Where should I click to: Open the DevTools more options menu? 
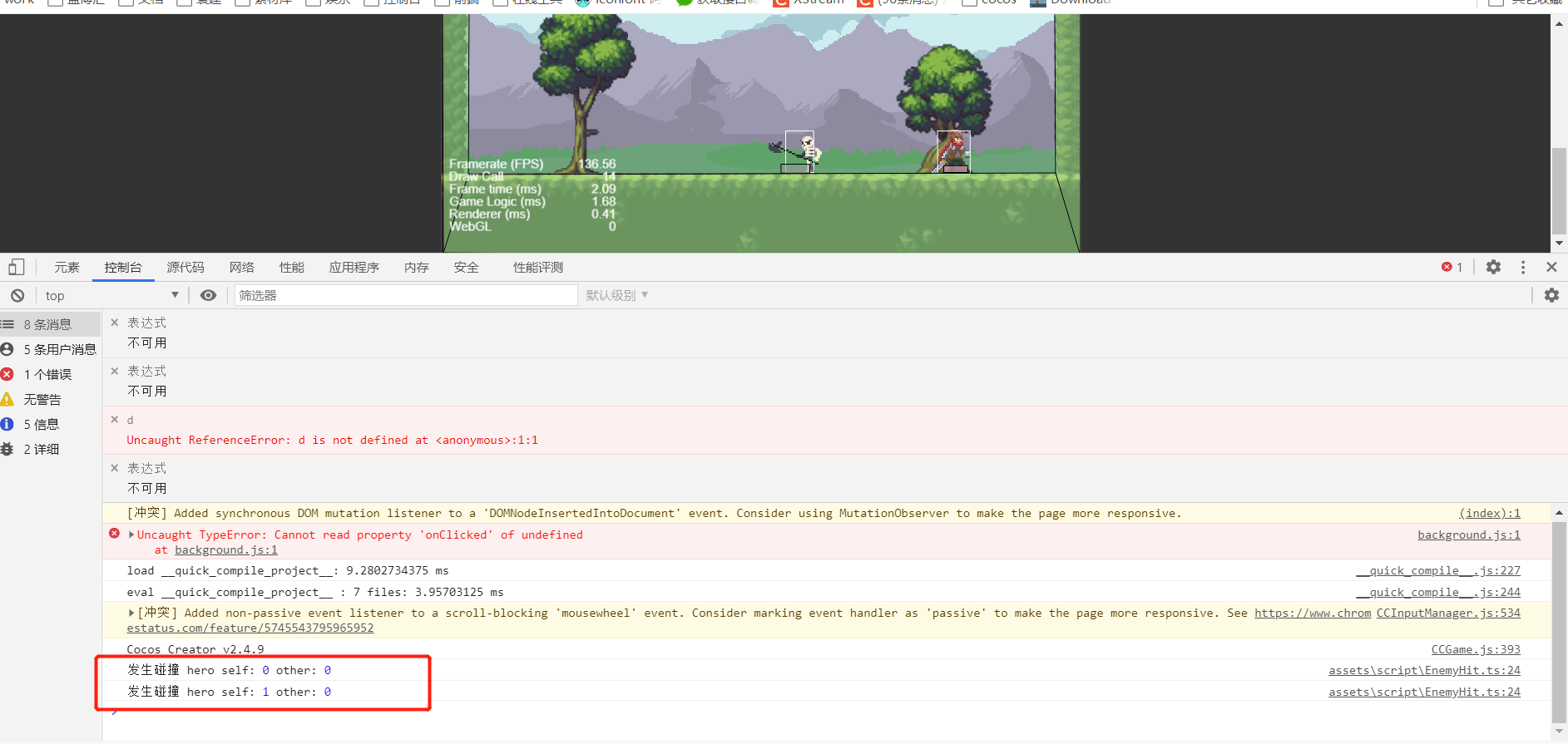pos(1523,267)
